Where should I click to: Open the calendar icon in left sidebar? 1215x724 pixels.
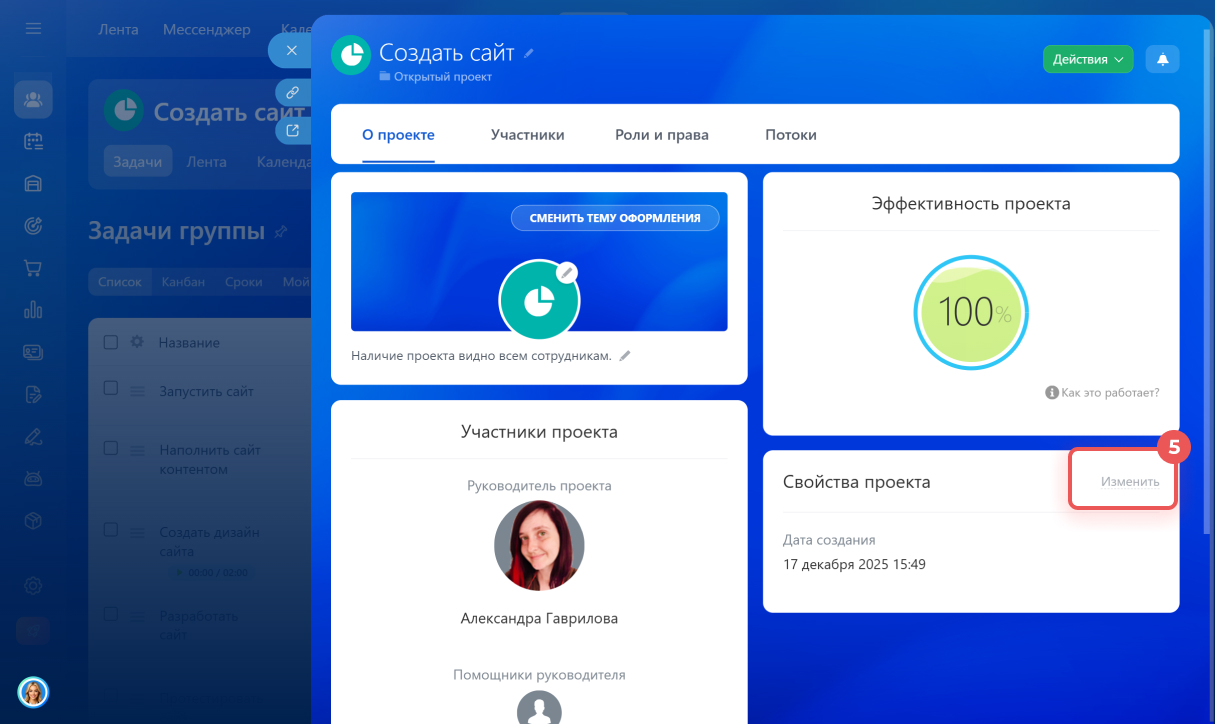(x=33, y=141)
